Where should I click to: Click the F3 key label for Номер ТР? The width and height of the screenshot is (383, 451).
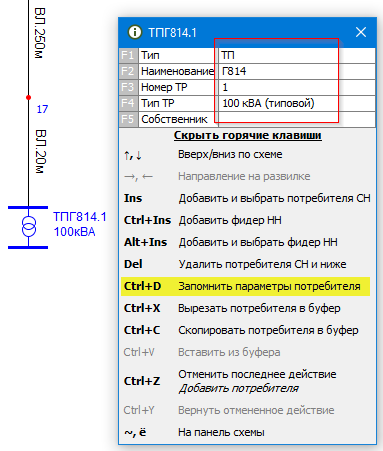[x=128, y=87]
